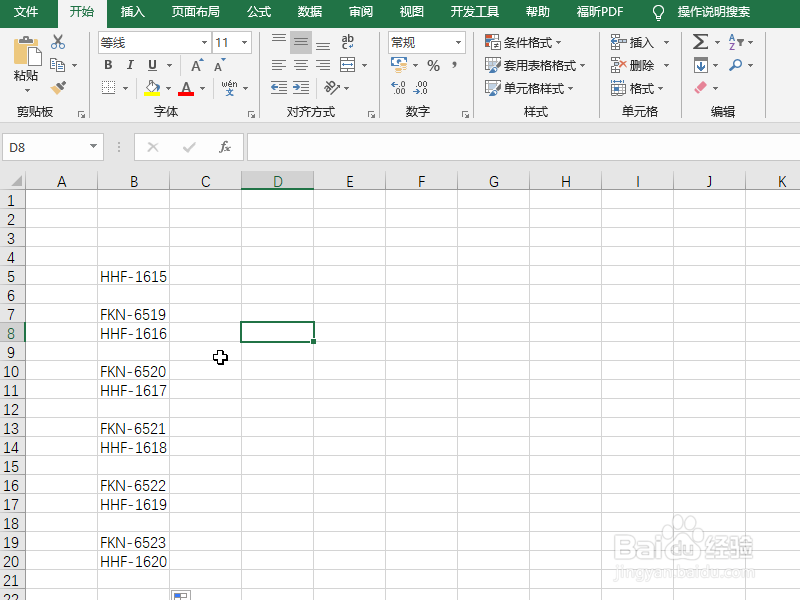Open the 对齐方式 dialog launcher
Screen dimensions: 800x600
(371, 115)
